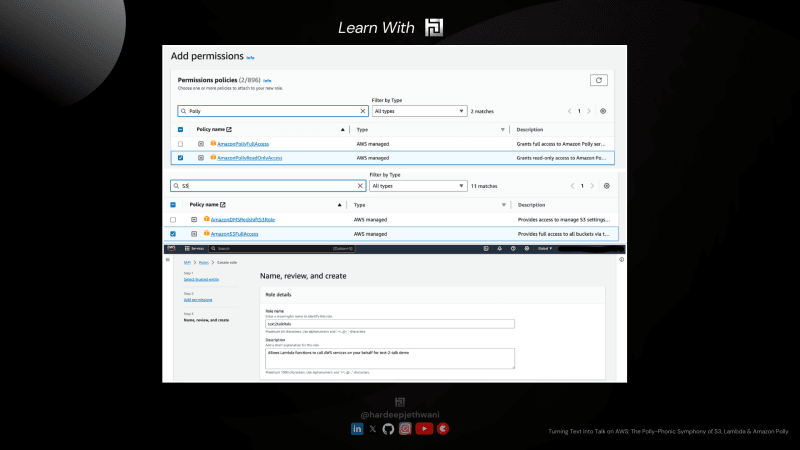Go to Step 1 Select trusted entity
800x450 pixels.
pyautogui.click(x=201, y=280)
